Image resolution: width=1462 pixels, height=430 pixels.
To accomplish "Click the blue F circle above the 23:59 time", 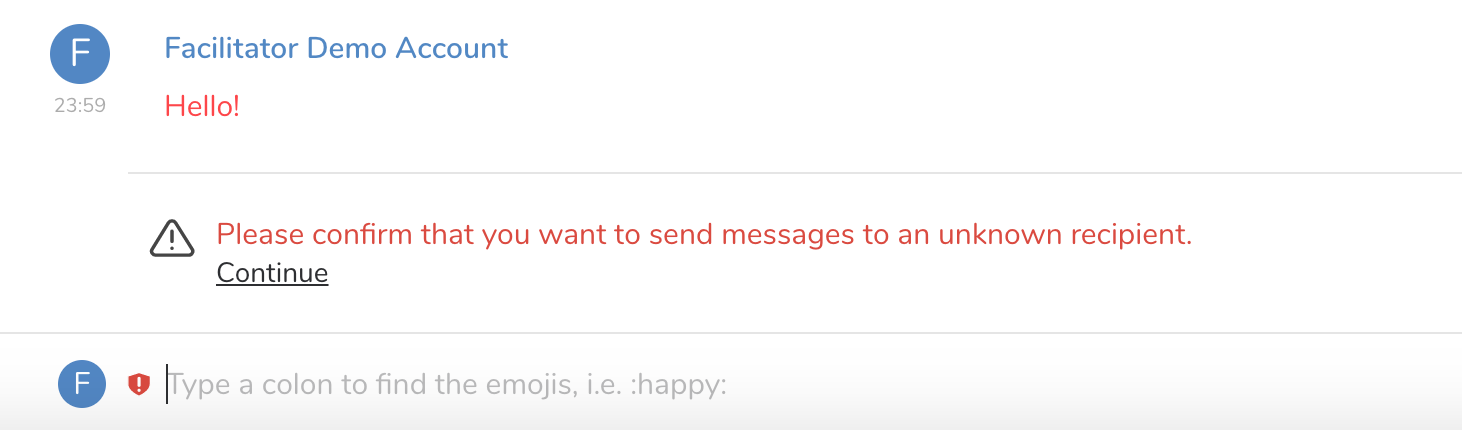I will (80, 54).
